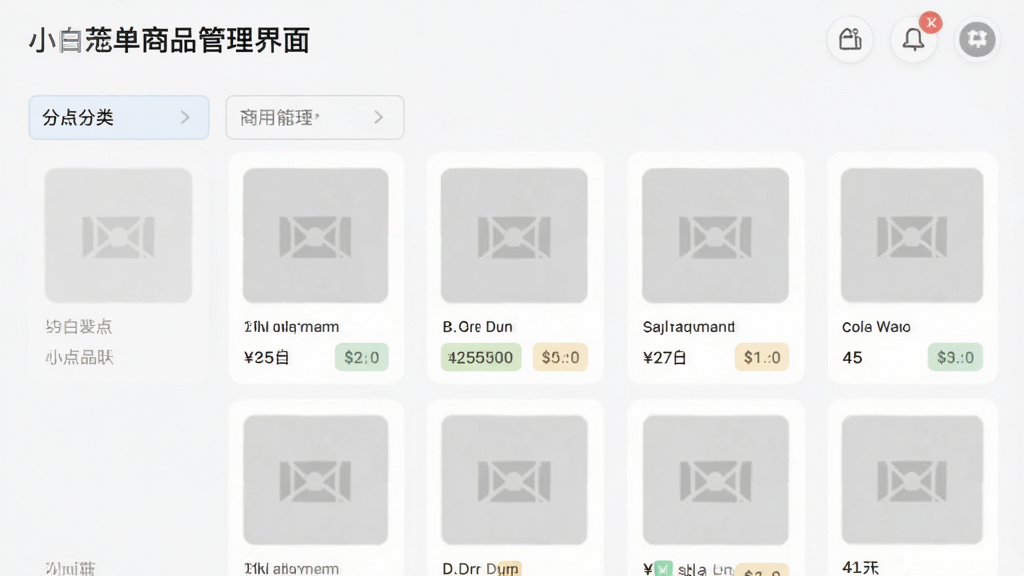The image size is (1024, 576).
Task: Expand the 分点分类 dropdown
Action: tap(119, 118)
